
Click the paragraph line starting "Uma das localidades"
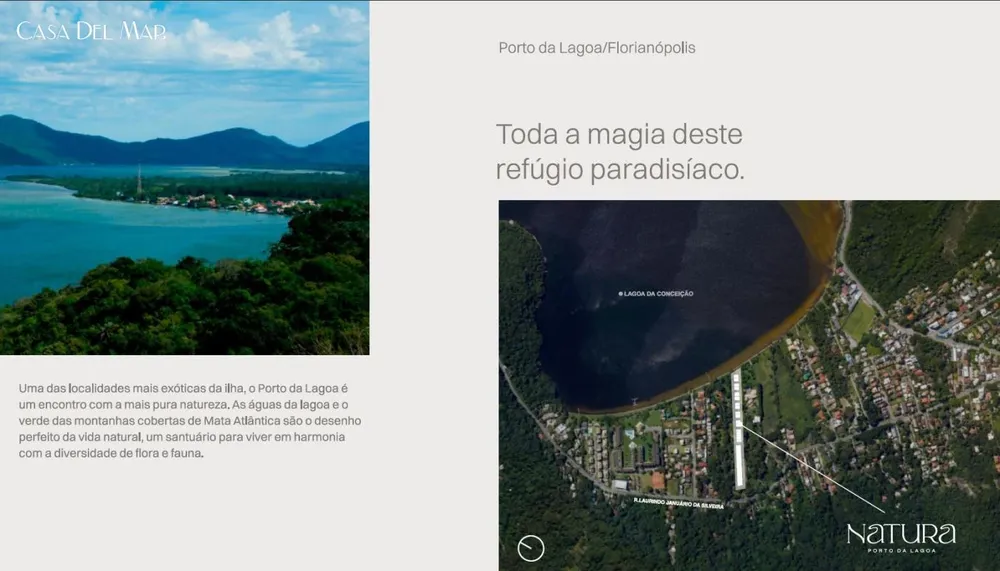[183, 388]
